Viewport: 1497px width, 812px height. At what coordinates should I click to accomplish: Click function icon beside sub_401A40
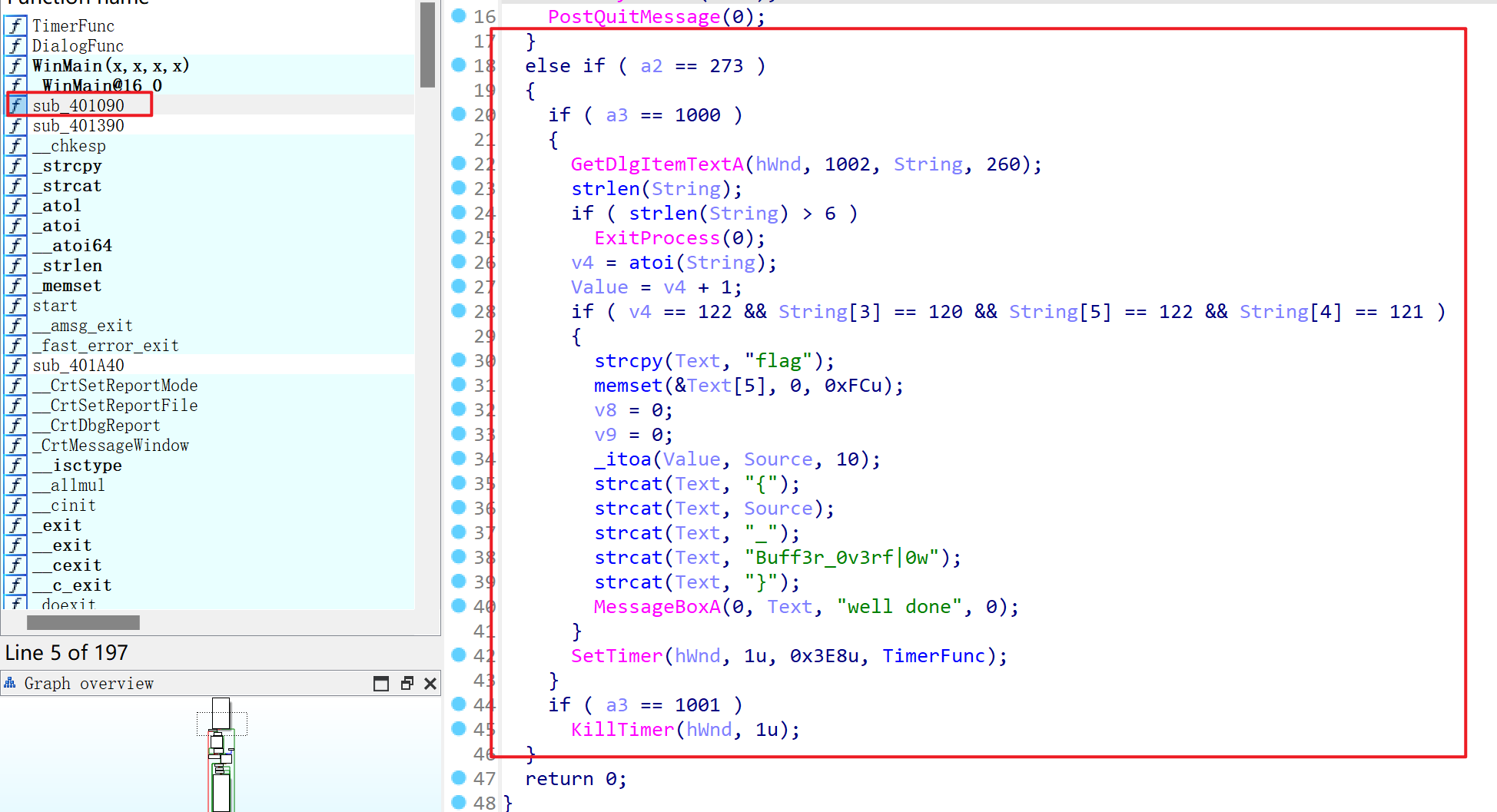pyautogui.click(x=15, y=365)
